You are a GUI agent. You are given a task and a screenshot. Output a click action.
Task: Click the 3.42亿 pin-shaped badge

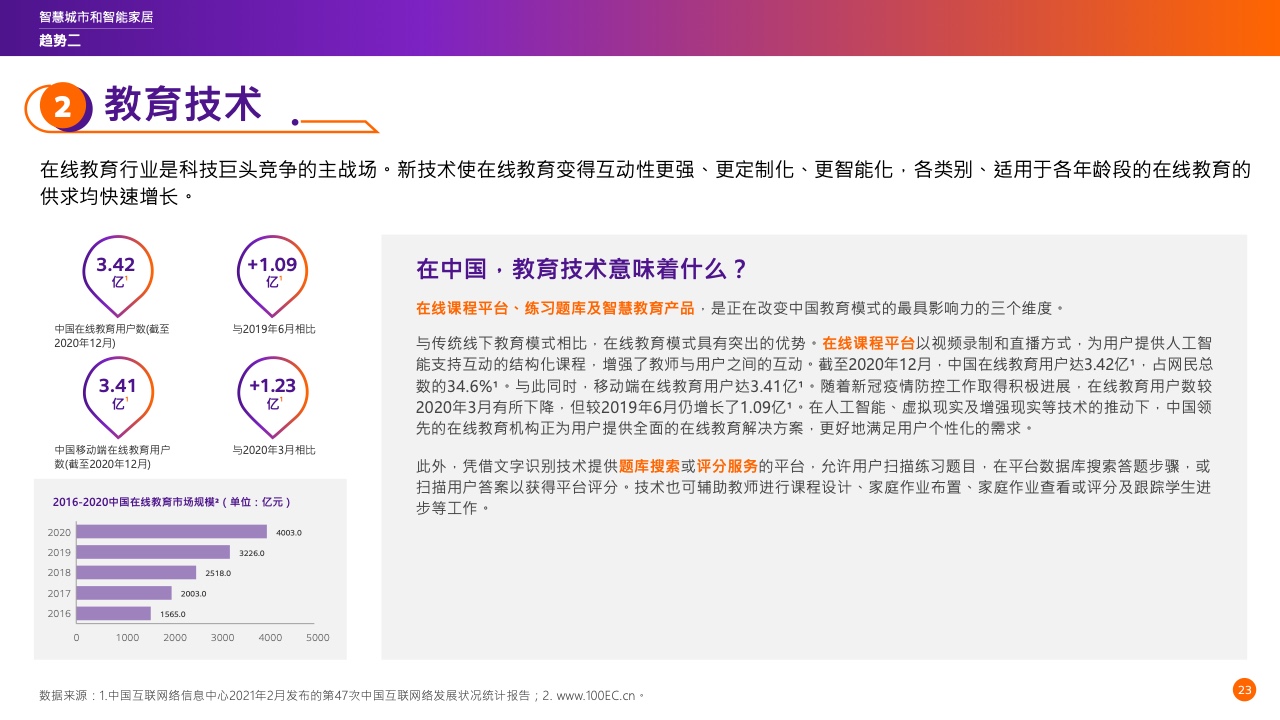(118, 272)
